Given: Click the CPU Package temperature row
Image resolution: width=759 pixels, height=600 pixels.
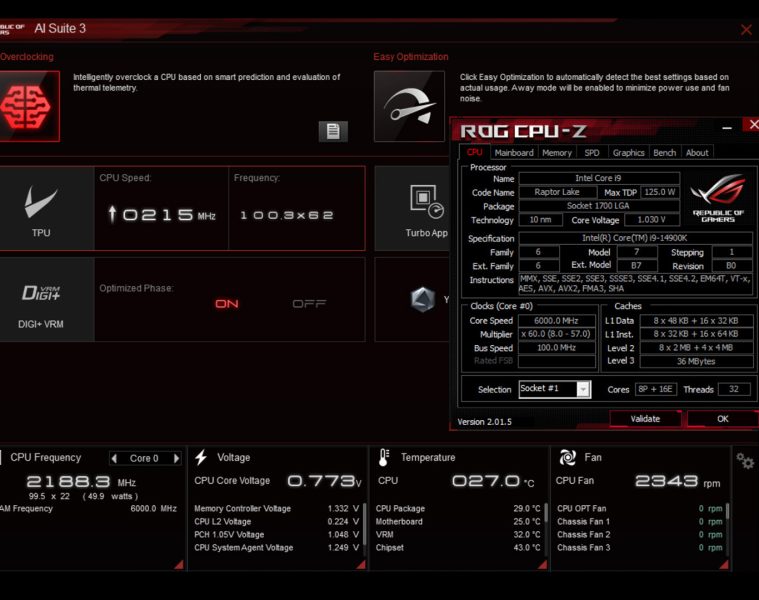Looking at the screenshot, I should pyautogui.click(x=458, y=509).
